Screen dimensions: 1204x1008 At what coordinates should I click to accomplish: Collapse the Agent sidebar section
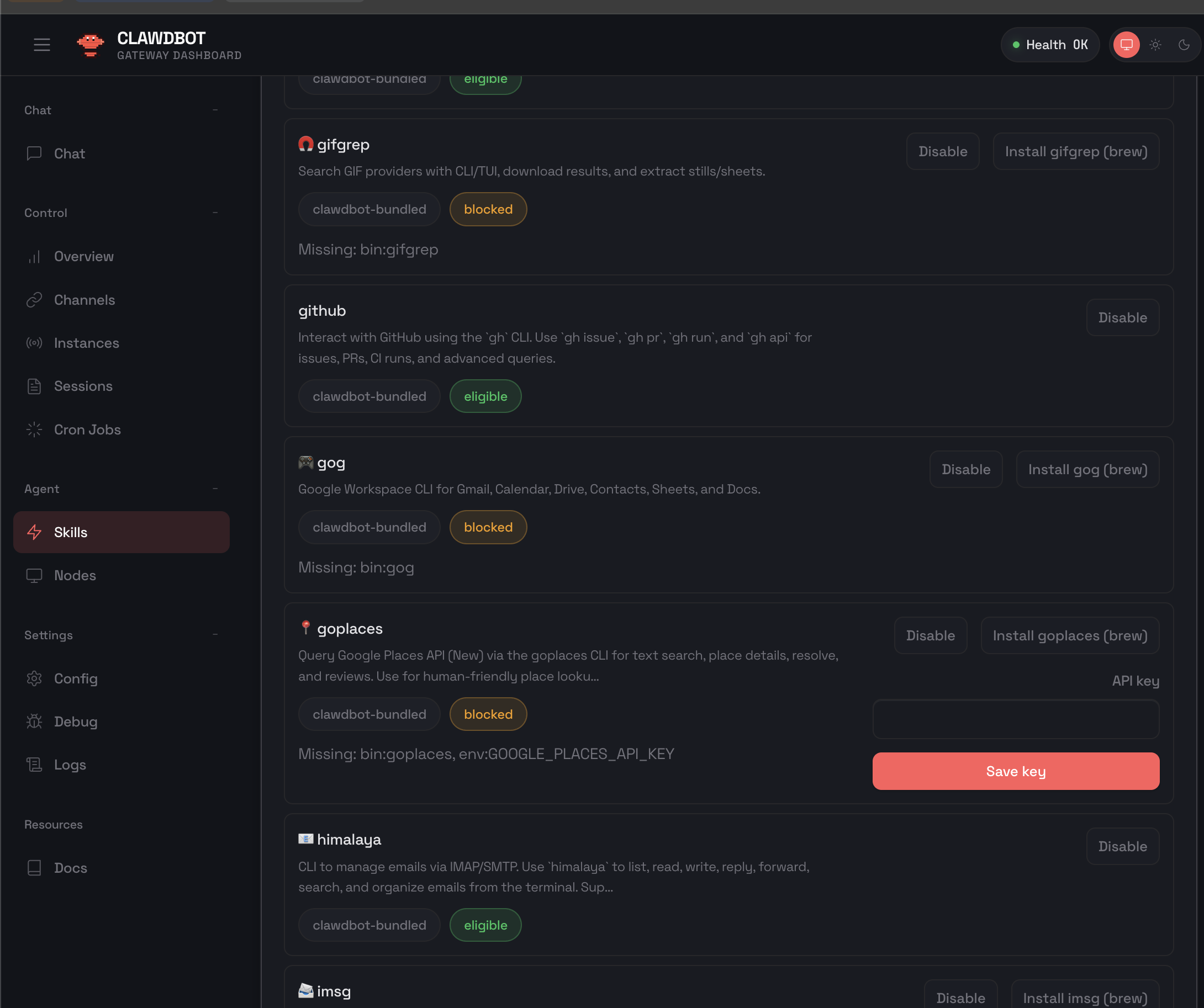[215, 489]
